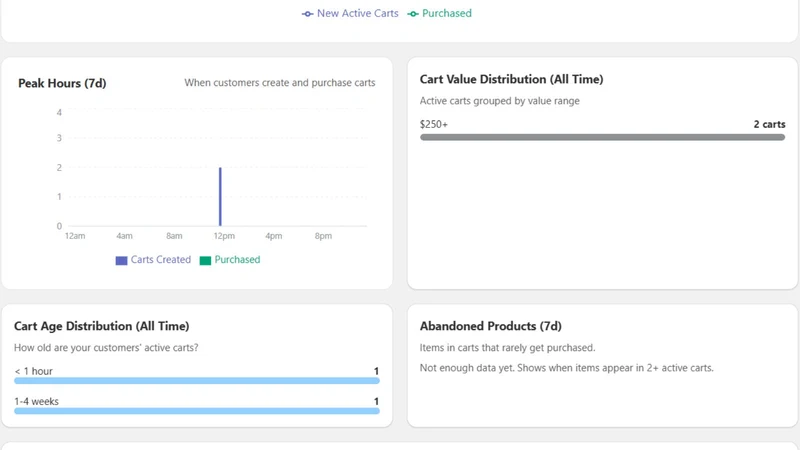Screen dimensions: 800x450
Task: Click 'Items in carts that rarely get purchased.'
Action: click(x=507, y=347)
